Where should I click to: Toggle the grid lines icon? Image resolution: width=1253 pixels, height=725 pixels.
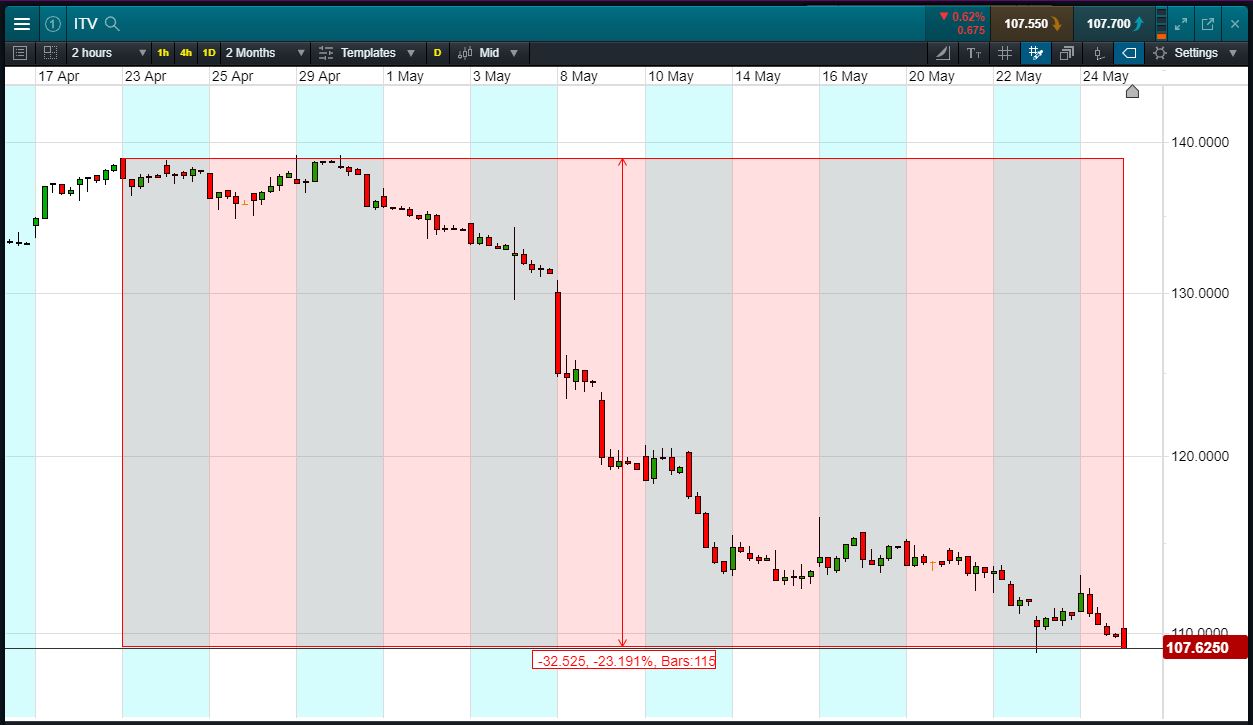(1005, 53)
